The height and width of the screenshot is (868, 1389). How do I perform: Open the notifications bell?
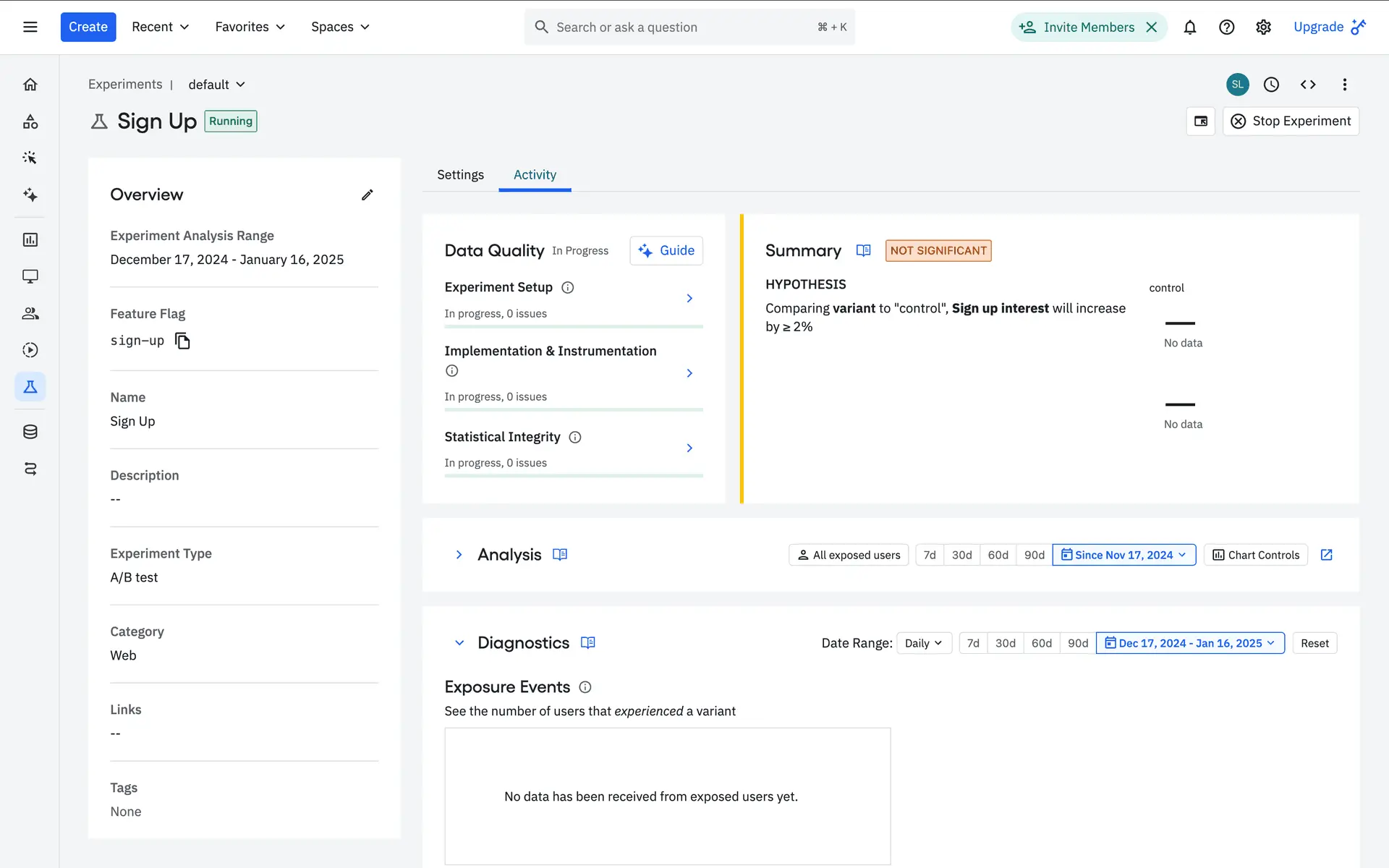(x=1189, y=27)
